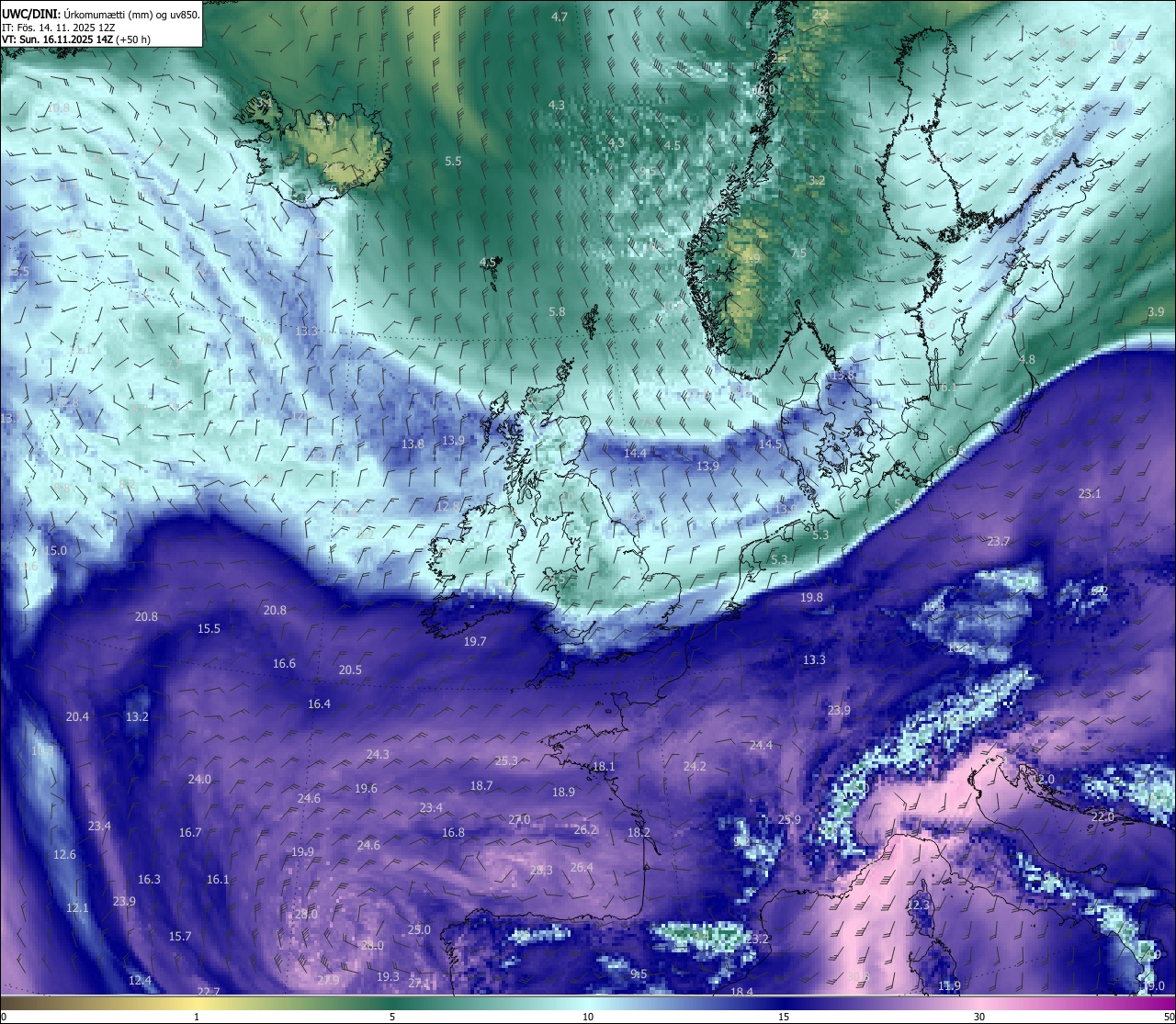Click the title text 'UWC/DINI: Úrkomumætti (mm) og uv850.'
Image resolution: width=1176 pixels, height=1024 pixels.
coord(100,15)
